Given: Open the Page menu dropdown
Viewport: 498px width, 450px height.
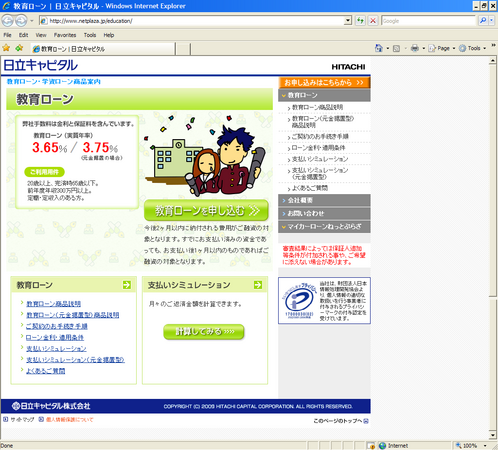Looking at the screenshot, I should [x=442, y=48].
